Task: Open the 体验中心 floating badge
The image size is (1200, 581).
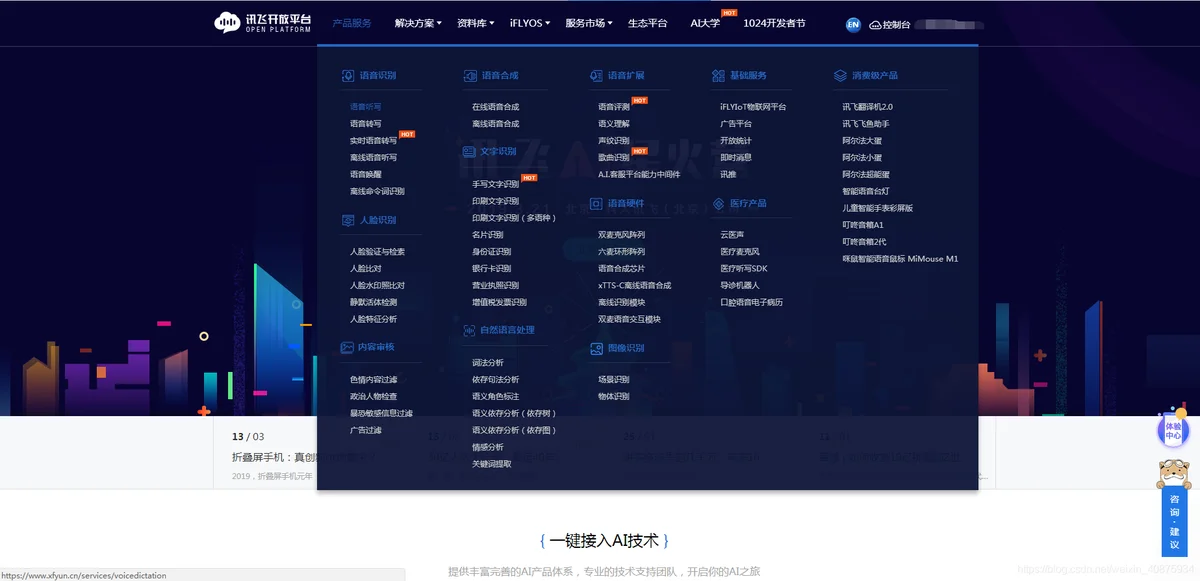Action: (1174, 430)
